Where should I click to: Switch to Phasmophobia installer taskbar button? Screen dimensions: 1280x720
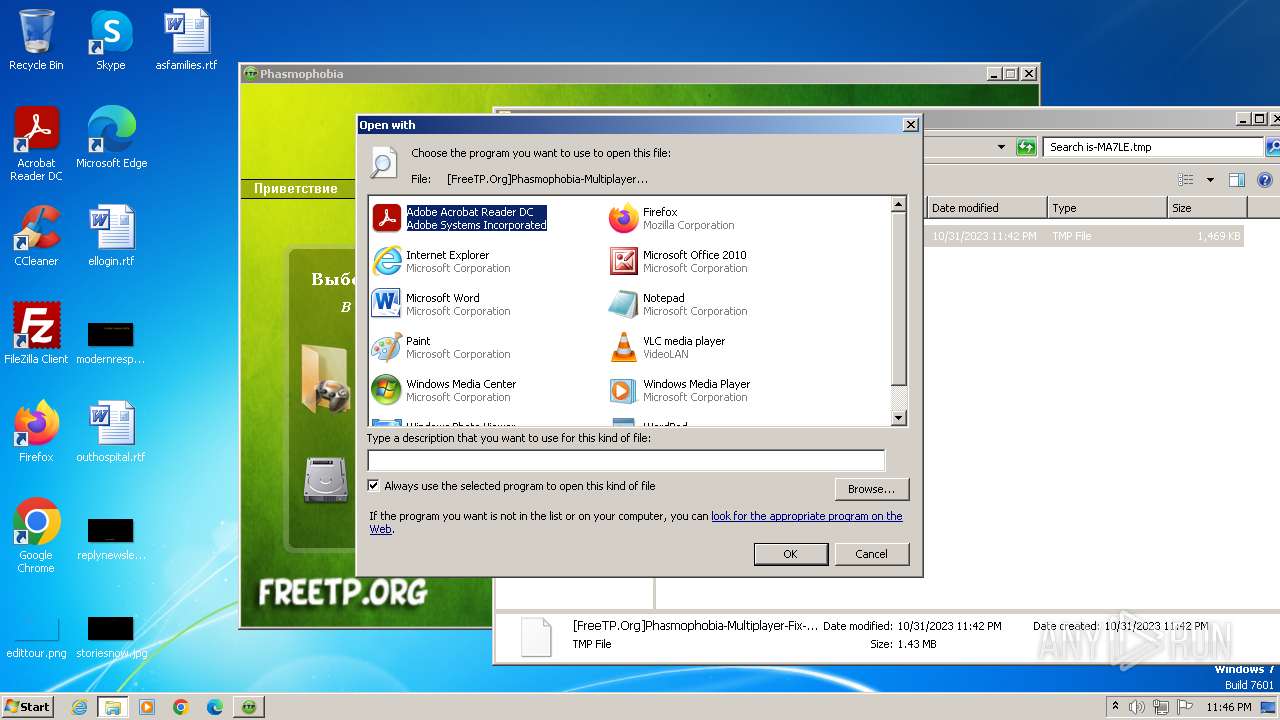(x=249, y=707)
